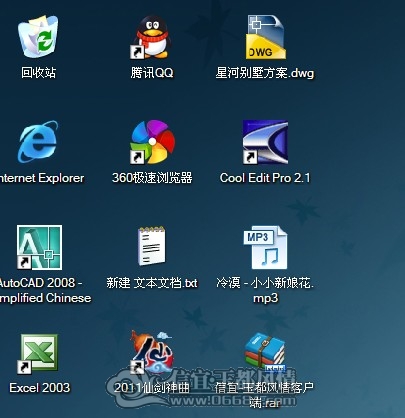The width and height of the screenshot is (405, 418).
Task: Launch Excel 2003 shortcut icon
Action: tap(38, 354)
